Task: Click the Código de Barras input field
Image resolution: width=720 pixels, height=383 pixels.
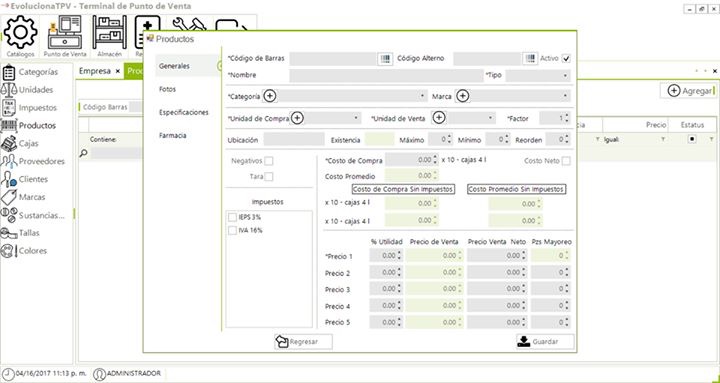Action: (x=333, y=58)
